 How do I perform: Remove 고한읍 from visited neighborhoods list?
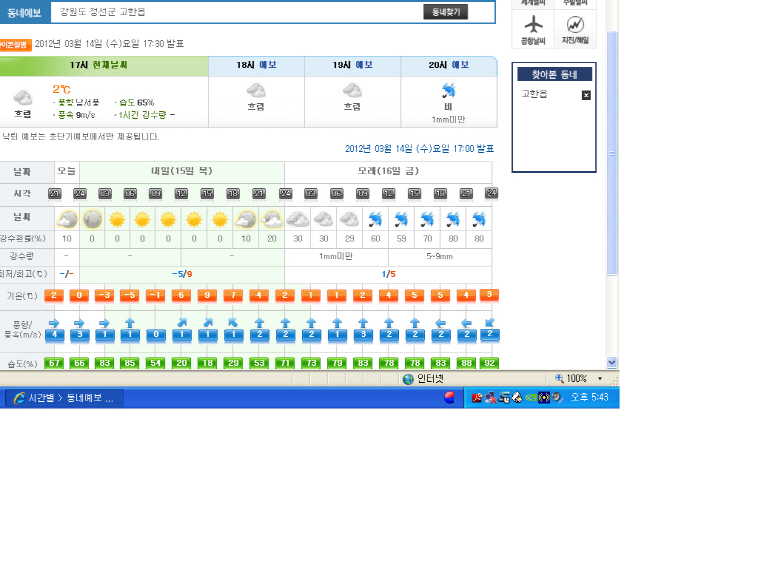point(586,95)
